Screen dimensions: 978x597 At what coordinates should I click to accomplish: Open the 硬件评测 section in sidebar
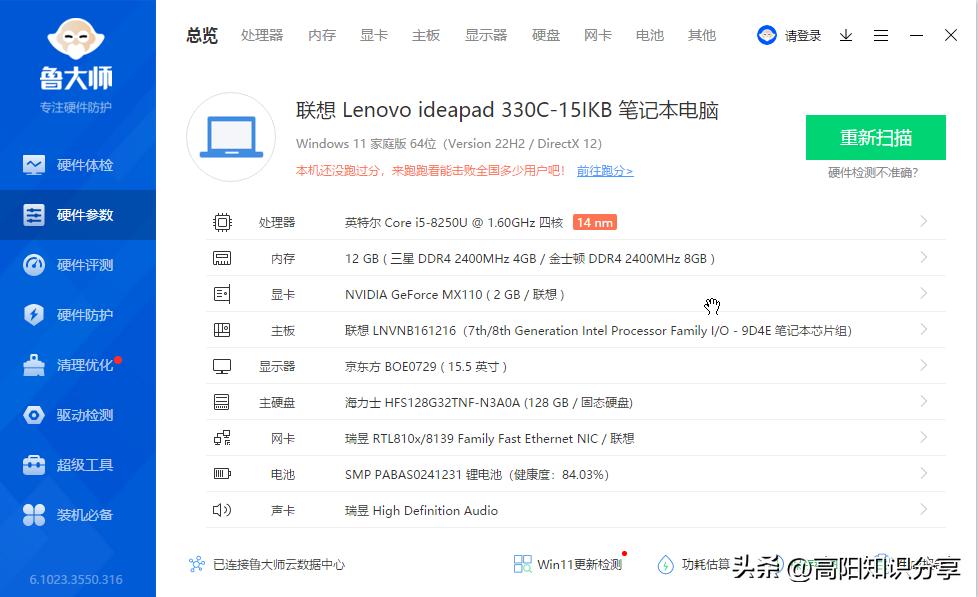(78, 264)
